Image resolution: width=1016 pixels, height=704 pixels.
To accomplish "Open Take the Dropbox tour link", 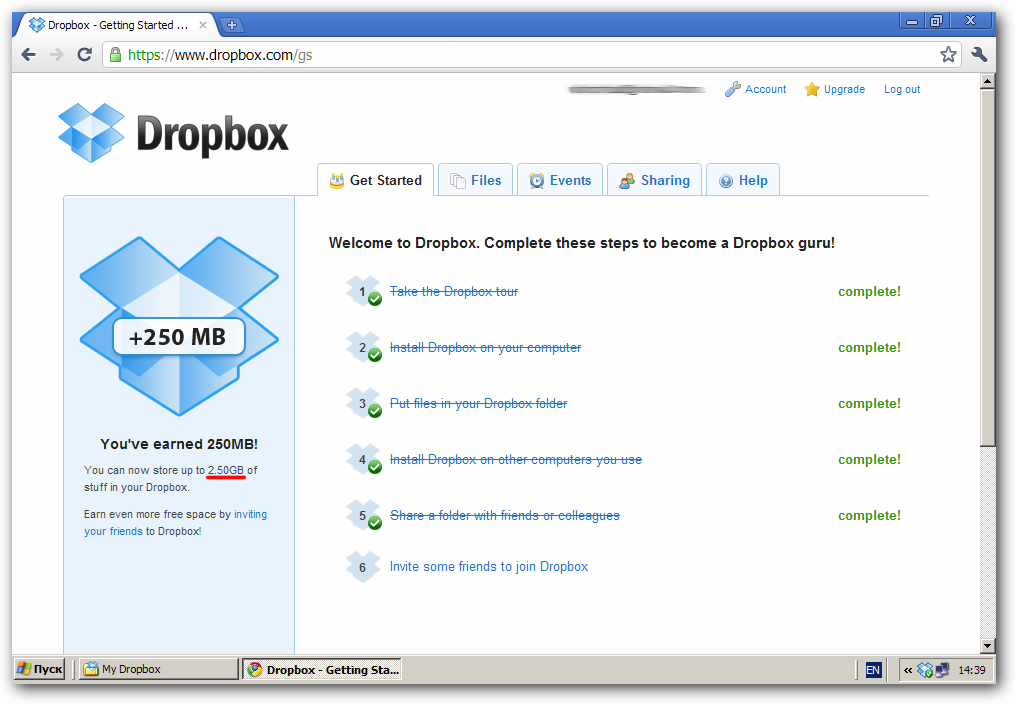I will [454, 292].
